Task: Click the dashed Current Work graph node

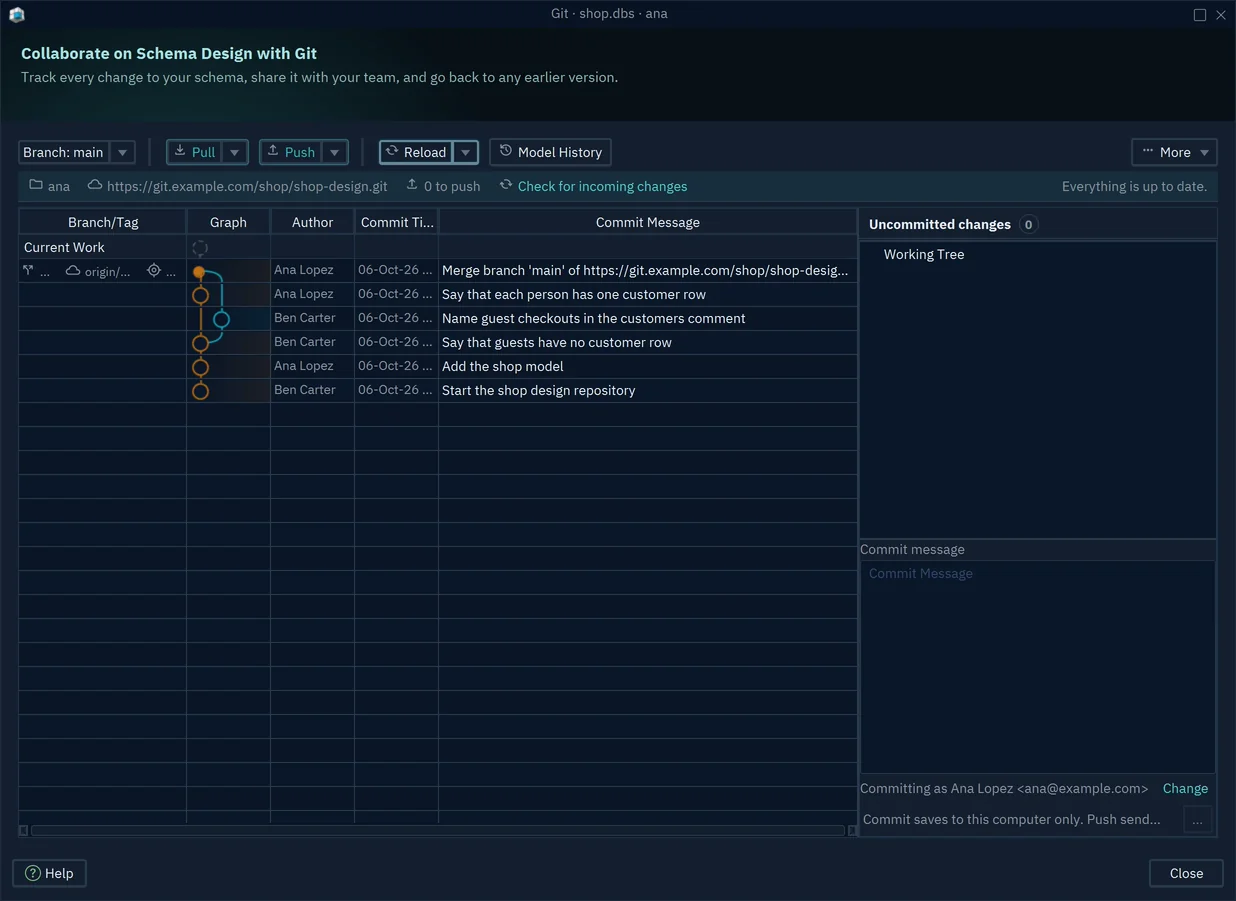Action: (200, 248)
